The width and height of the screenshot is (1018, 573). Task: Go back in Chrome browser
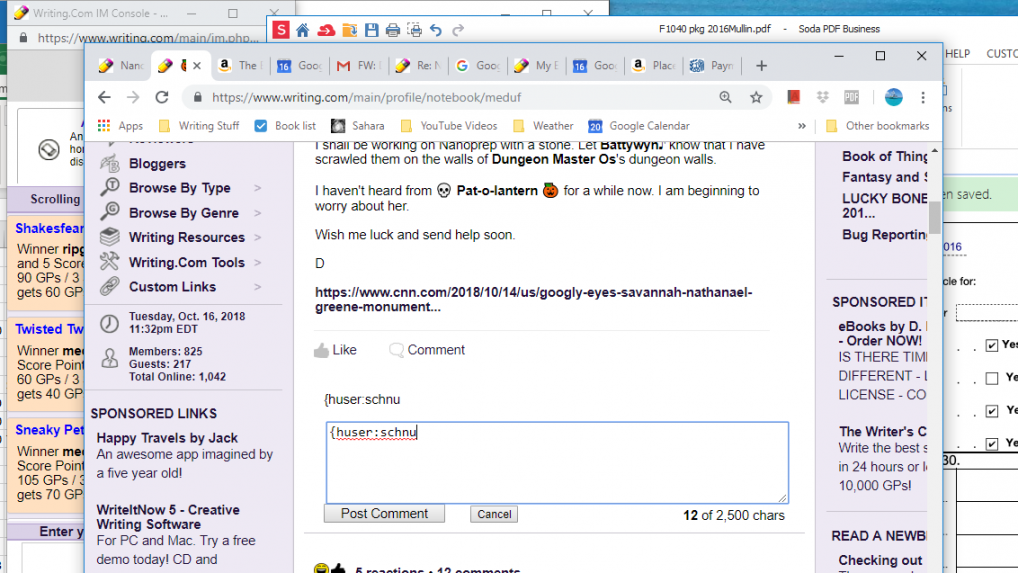coord(104,97)
